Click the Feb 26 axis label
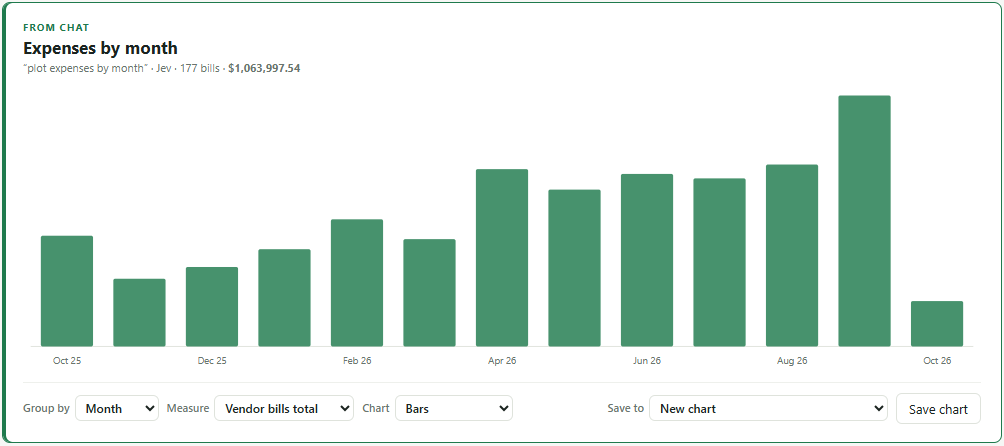Viewport: 1004px width, 446px height. 357,361
